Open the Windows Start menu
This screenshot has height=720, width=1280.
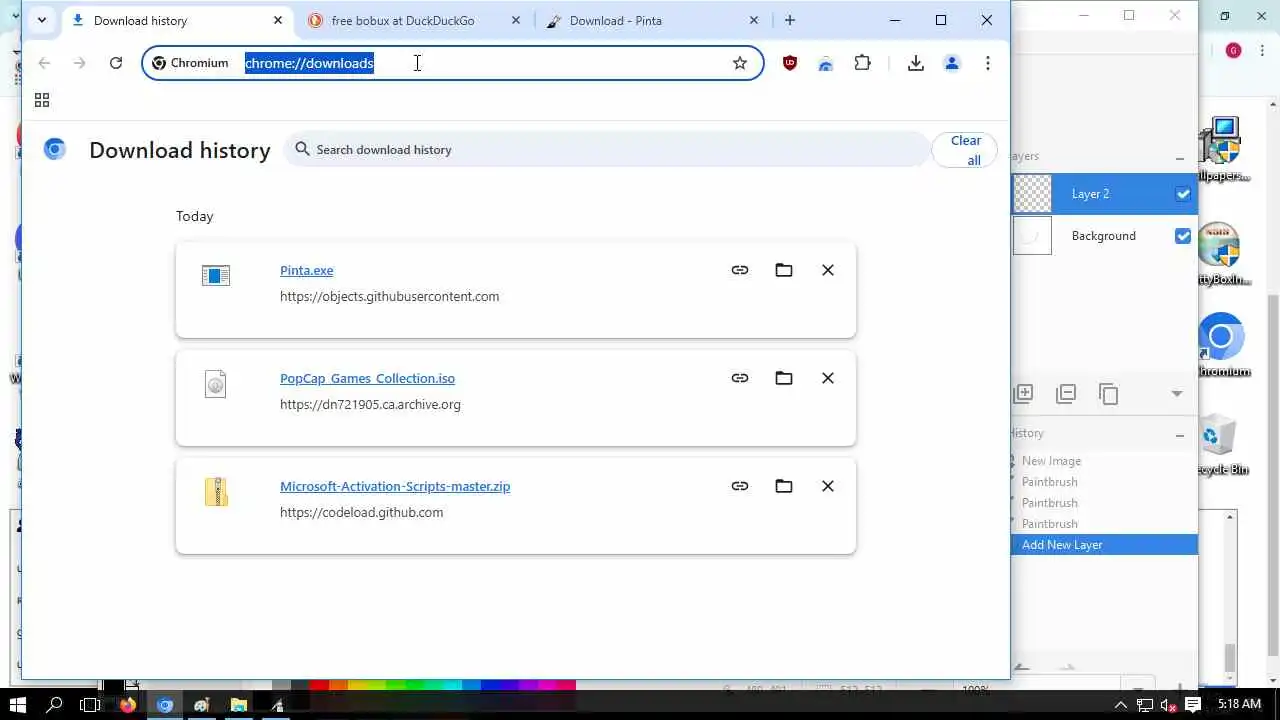click(18, 705)
